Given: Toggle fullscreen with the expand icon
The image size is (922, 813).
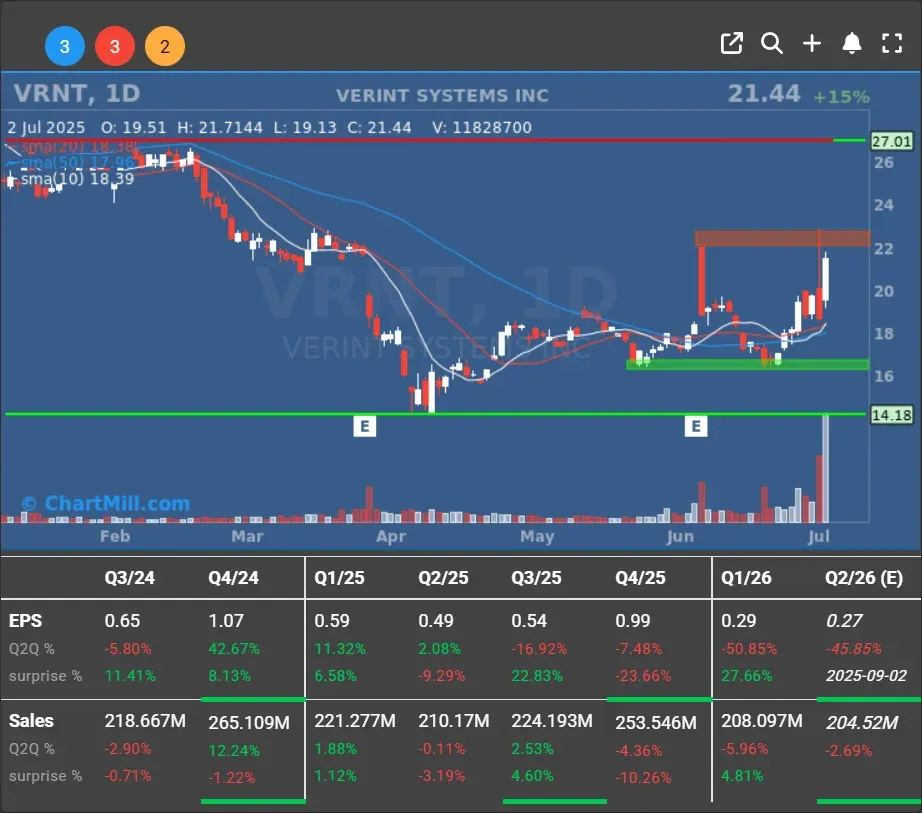Looking at the screenshot, I should (x=892, y=44).
